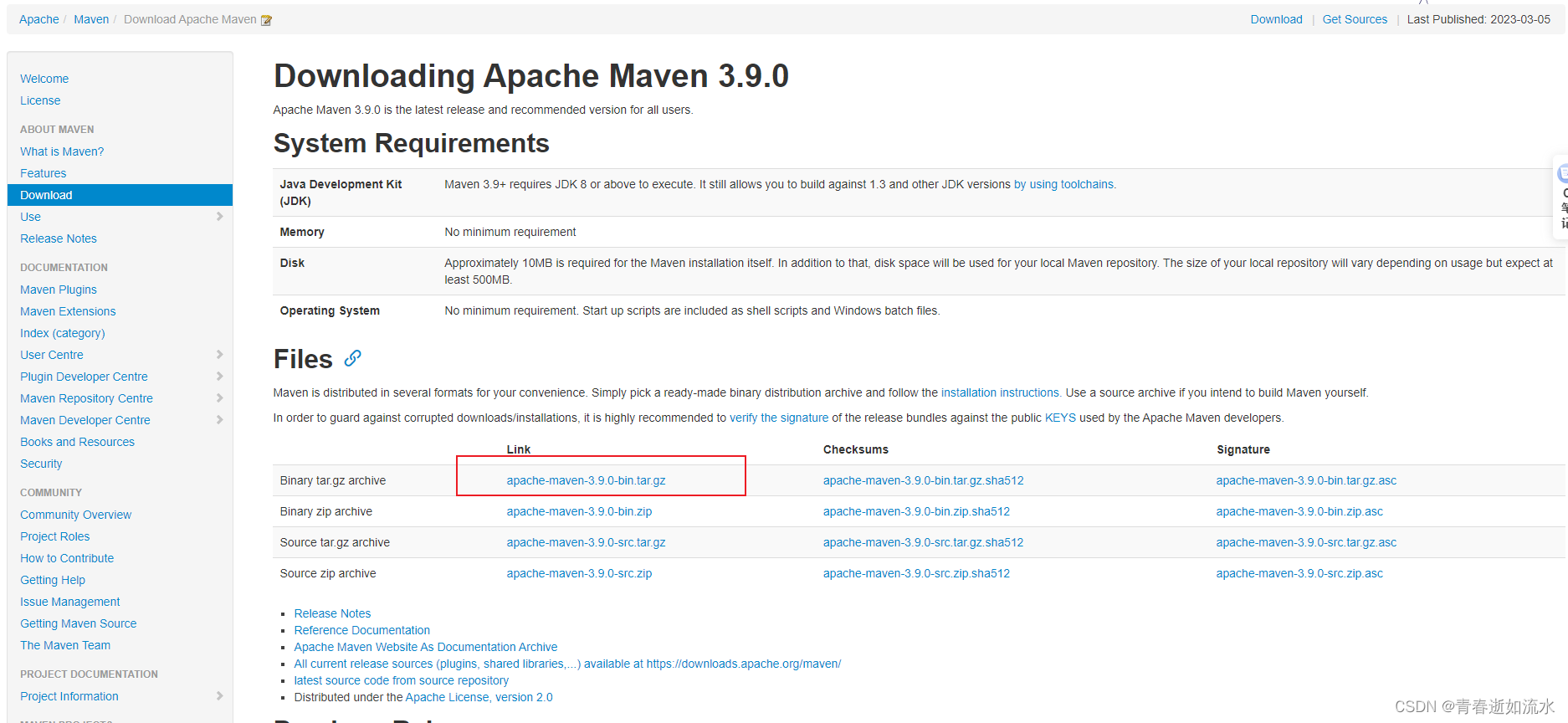Open 'latest source code from source repository'
This screenshot has height=723, width=1568.
(401, 680)
